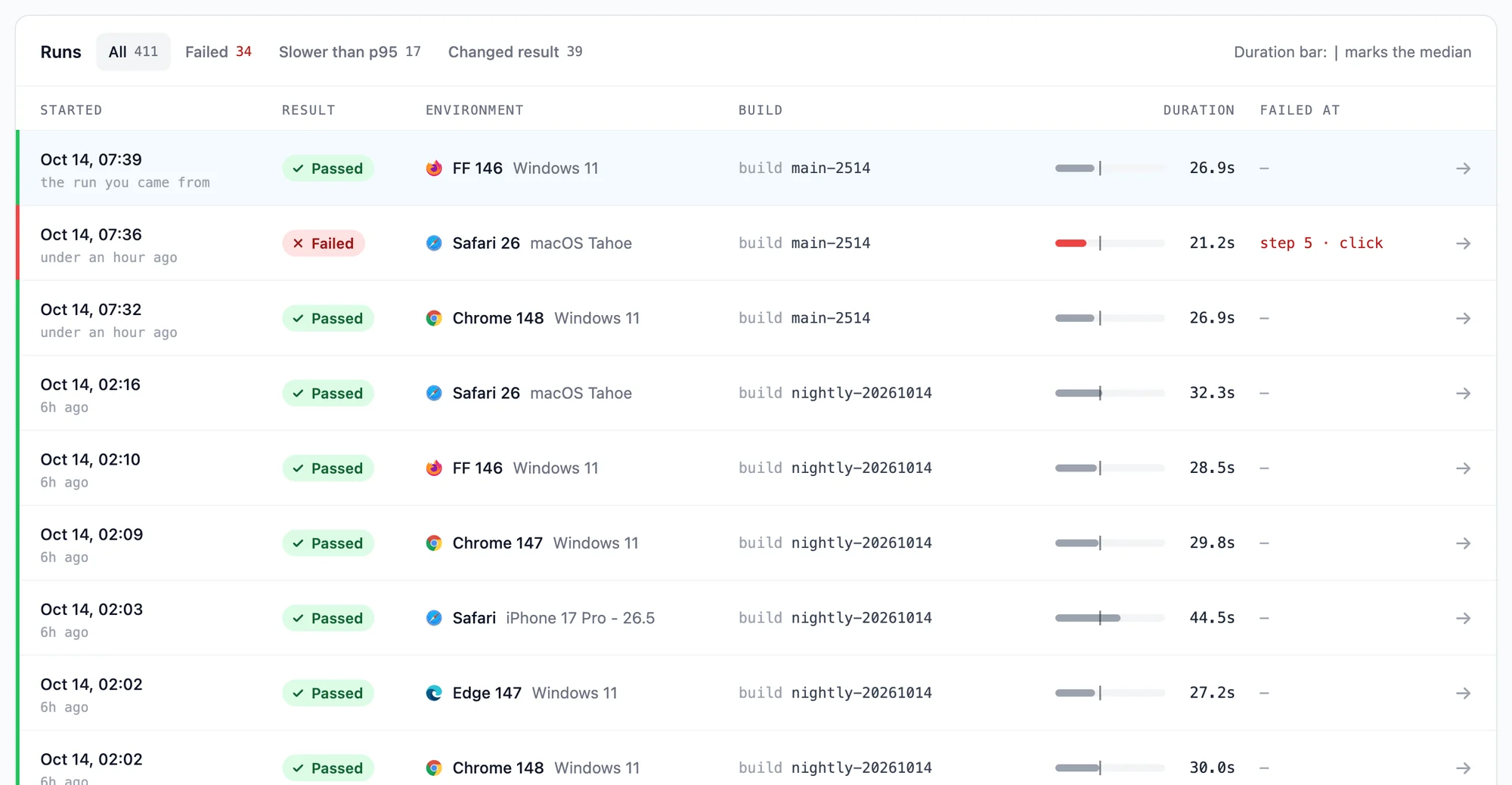This screenshot has height=785, width=1512.
Task: Click the Passed badge for Edge 147
Action: point(328,693)
